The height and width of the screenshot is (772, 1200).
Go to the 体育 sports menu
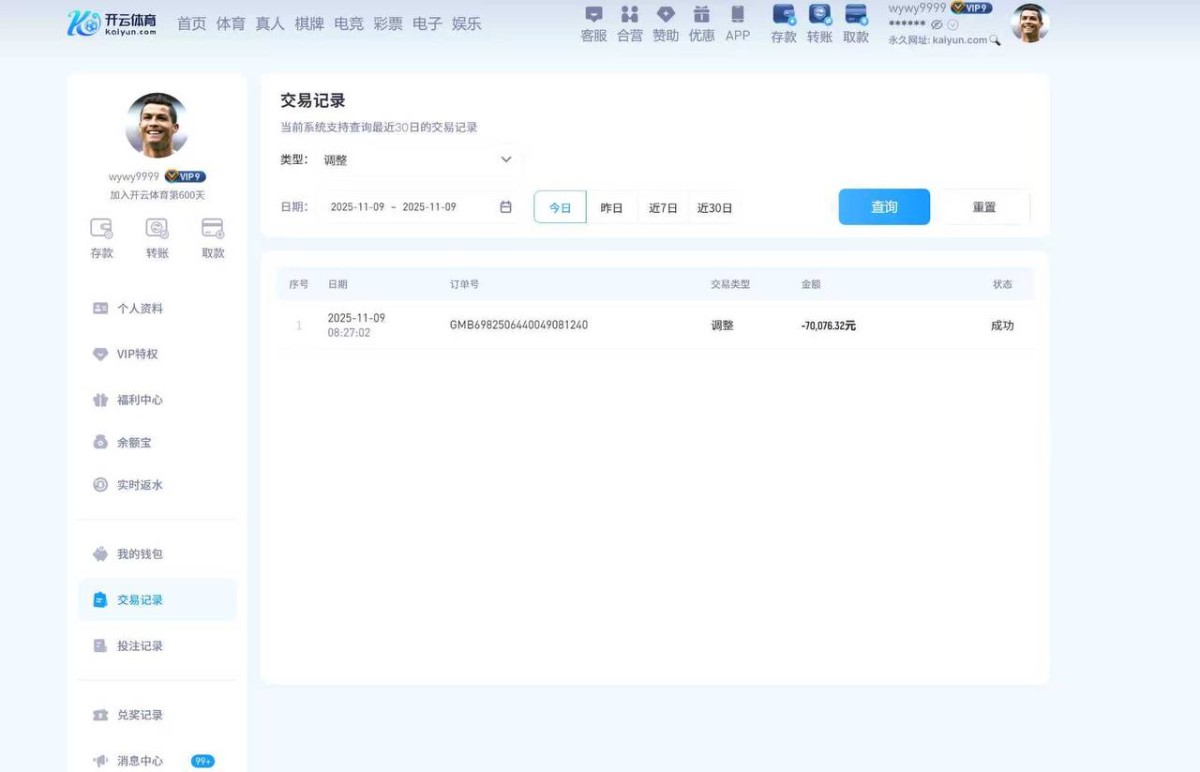pyautogui.click(x=229, y=24)
